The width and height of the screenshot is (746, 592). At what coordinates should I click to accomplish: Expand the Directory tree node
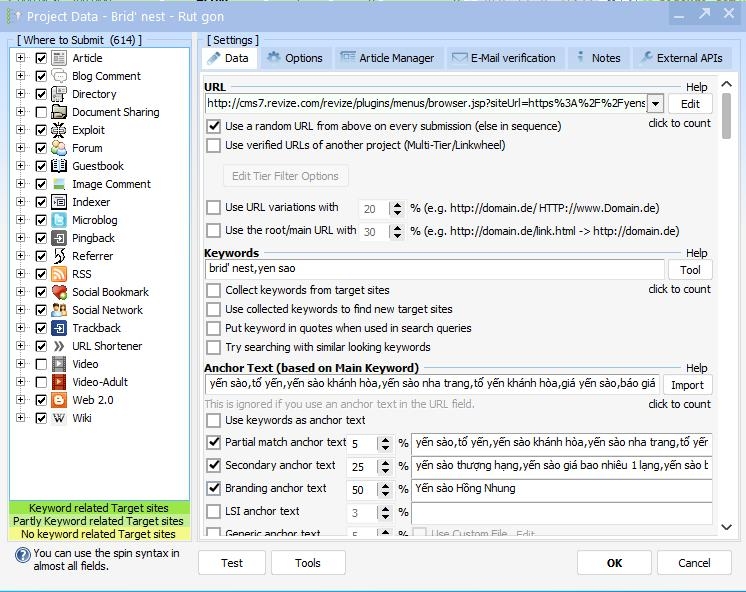[20, 94]
